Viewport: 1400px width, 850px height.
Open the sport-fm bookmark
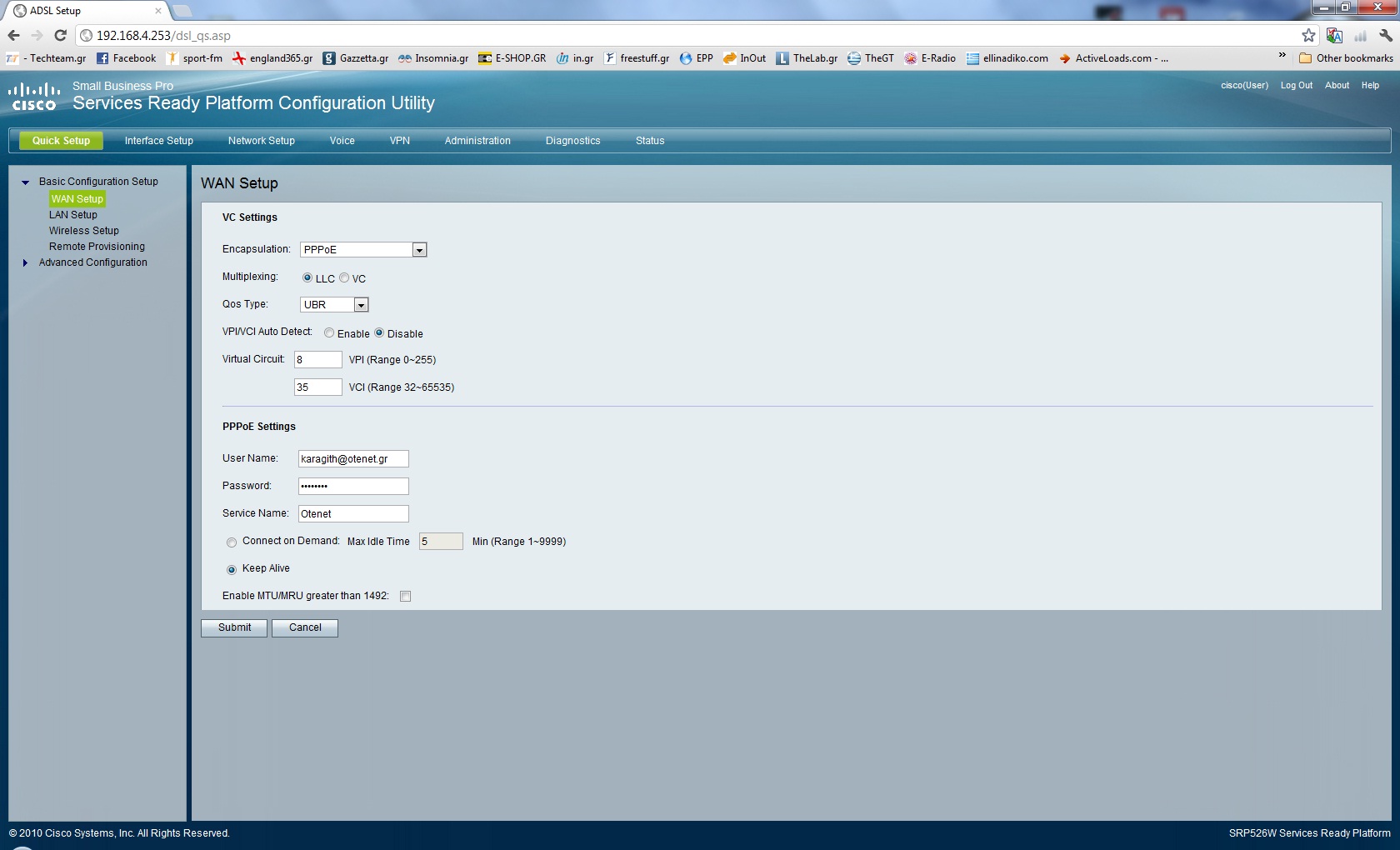coord(194,58)
